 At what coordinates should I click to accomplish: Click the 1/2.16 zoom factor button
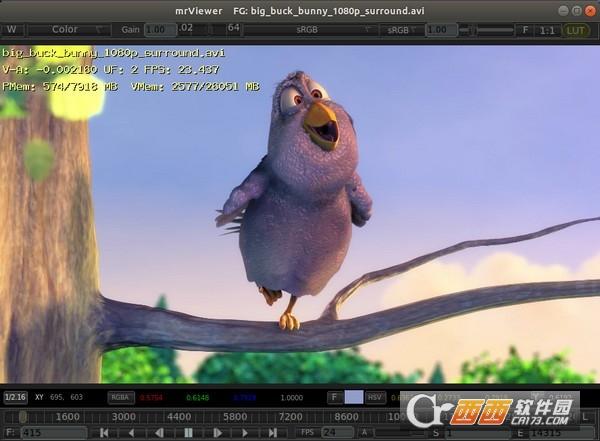click(15, 397)
